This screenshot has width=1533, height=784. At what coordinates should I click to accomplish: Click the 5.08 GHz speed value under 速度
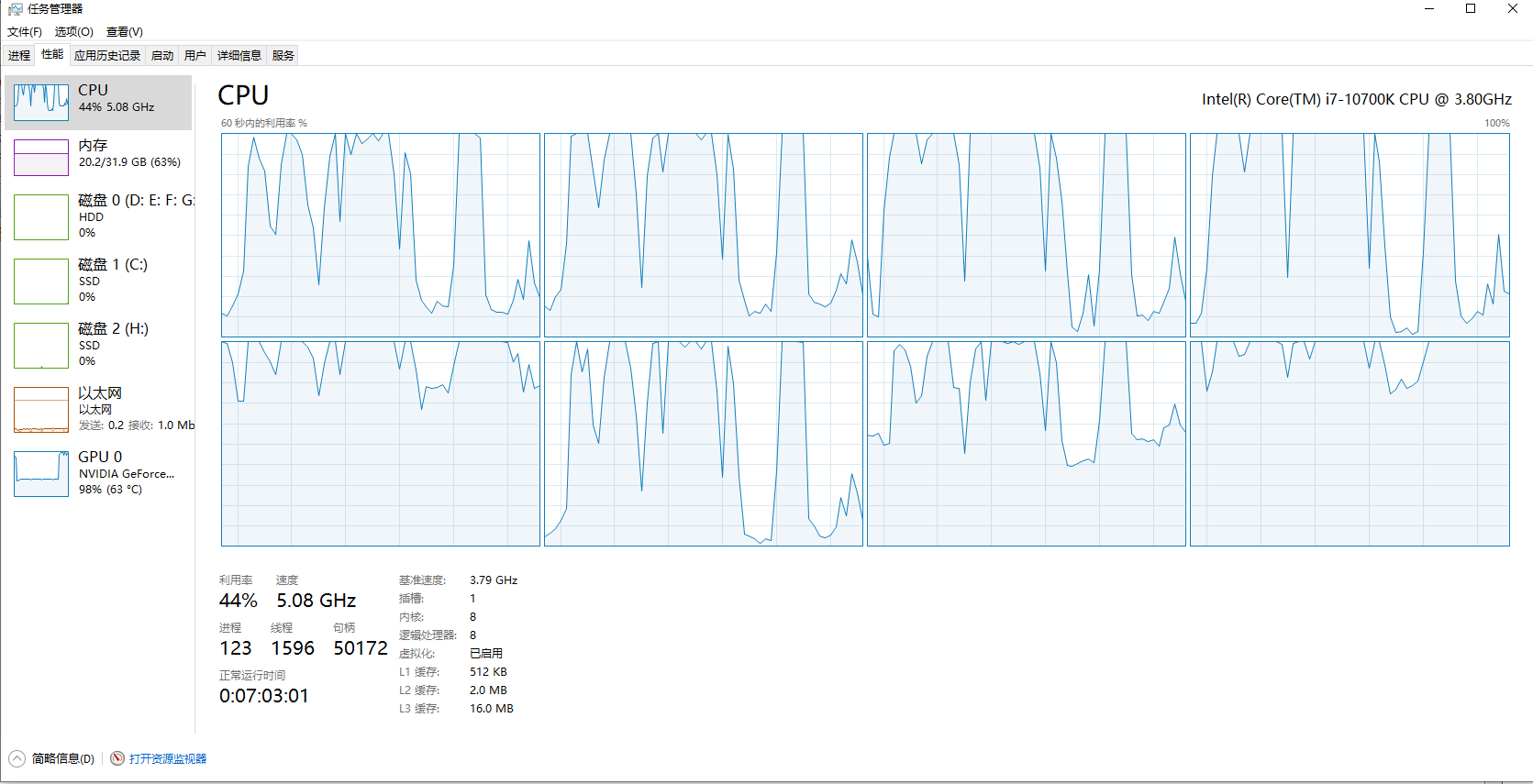(317, 601)
